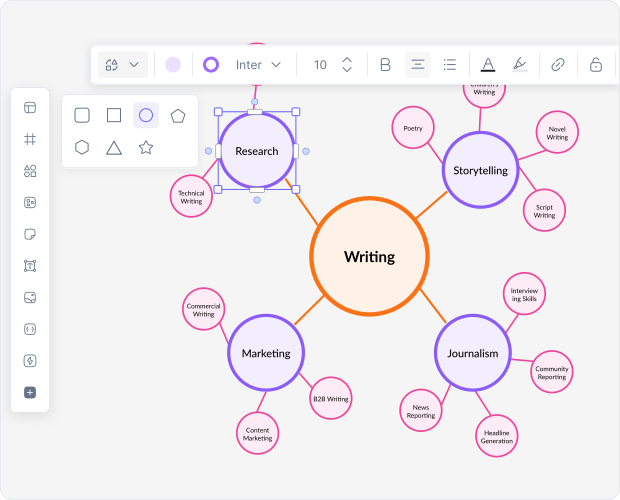Open the shape switcher icon in toolbar
This screenshot has width=620, height=500.
tap(112, 64)
